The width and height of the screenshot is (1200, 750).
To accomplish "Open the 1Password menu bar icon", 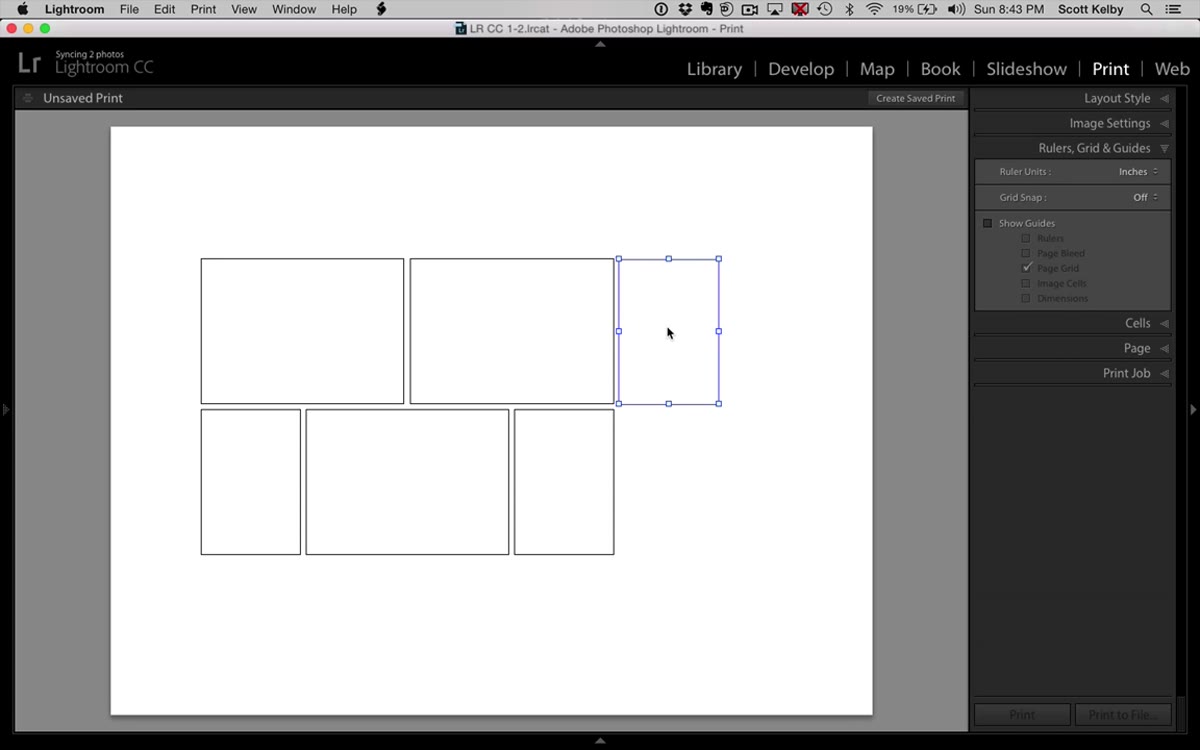I will coord(661,9).
